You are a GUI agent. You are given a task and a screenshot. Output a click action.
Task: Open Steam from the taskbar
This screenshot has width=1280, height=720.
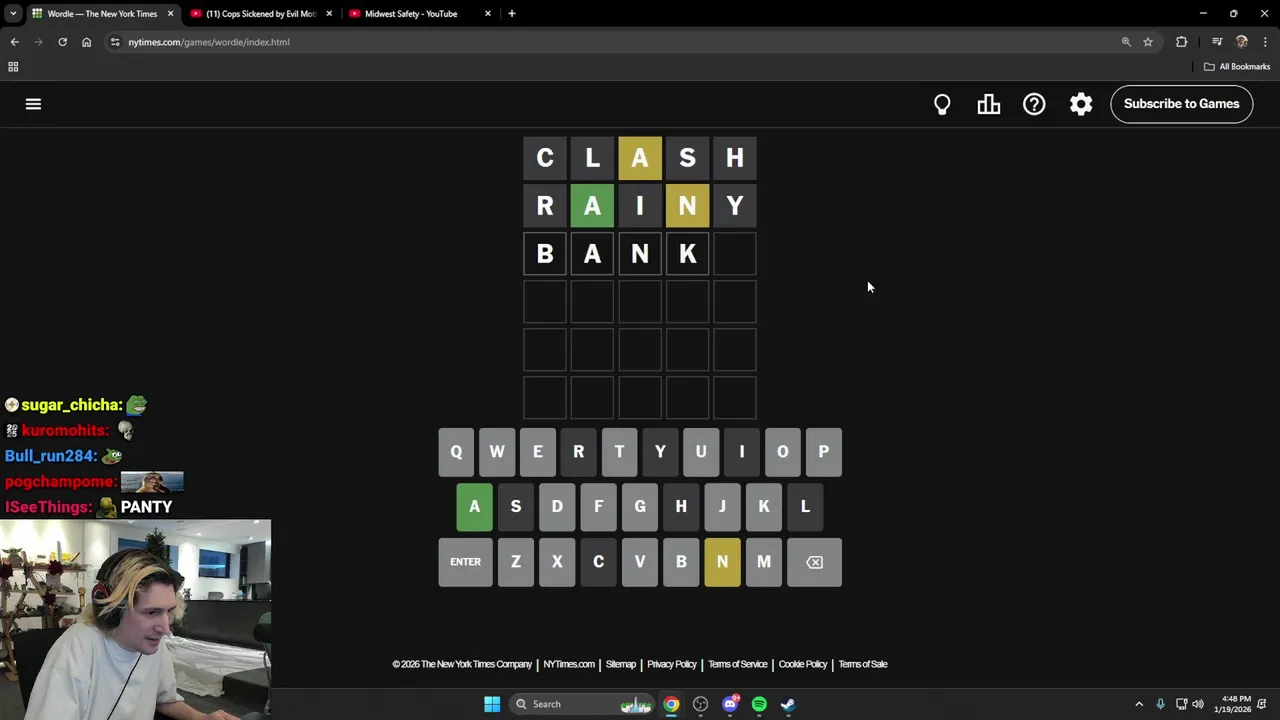coord(788,704)
